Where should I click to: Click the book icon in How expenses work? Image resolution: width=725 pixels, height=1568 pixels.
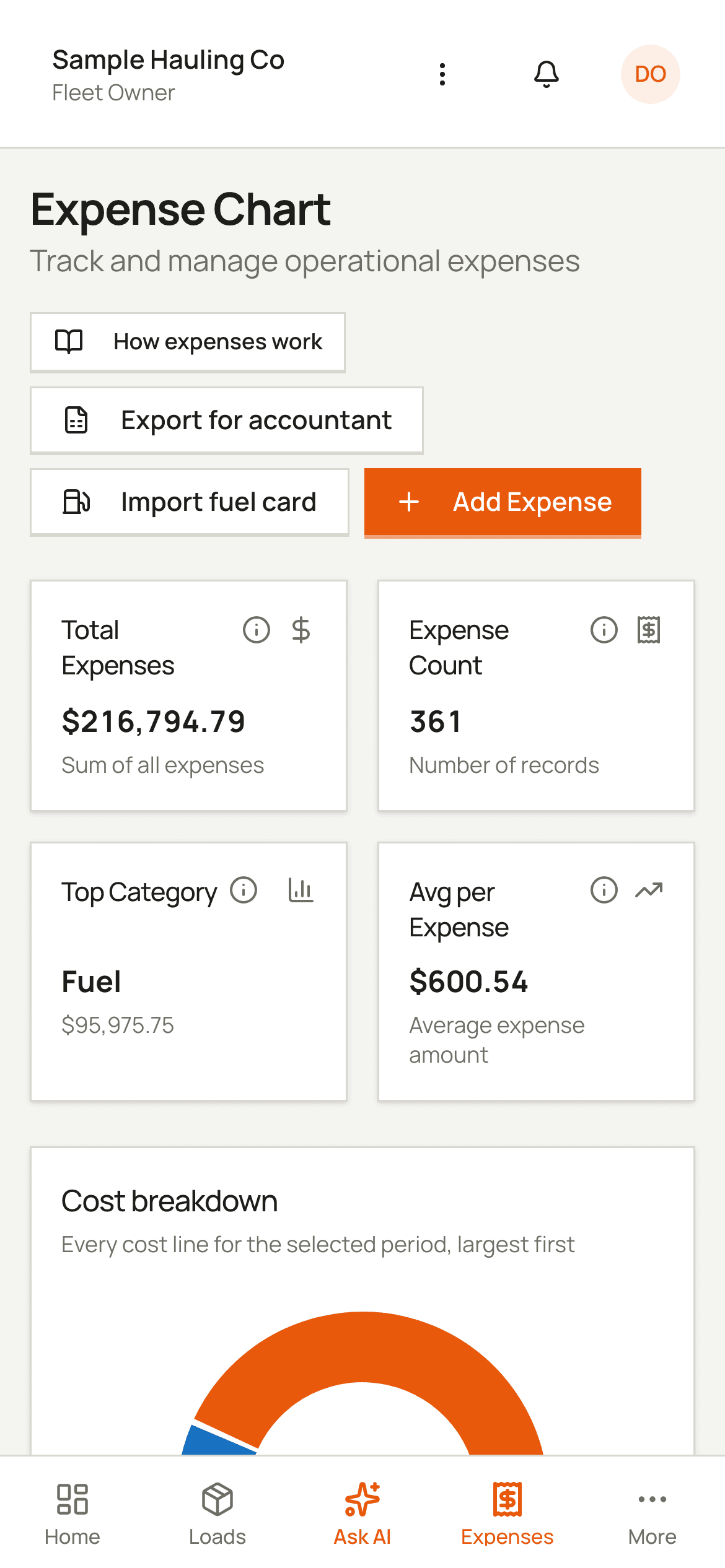(69, 342)
